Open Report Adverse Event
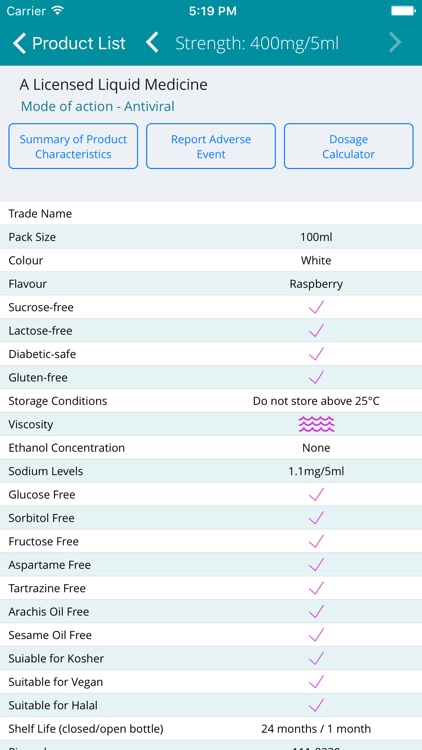 211,146
